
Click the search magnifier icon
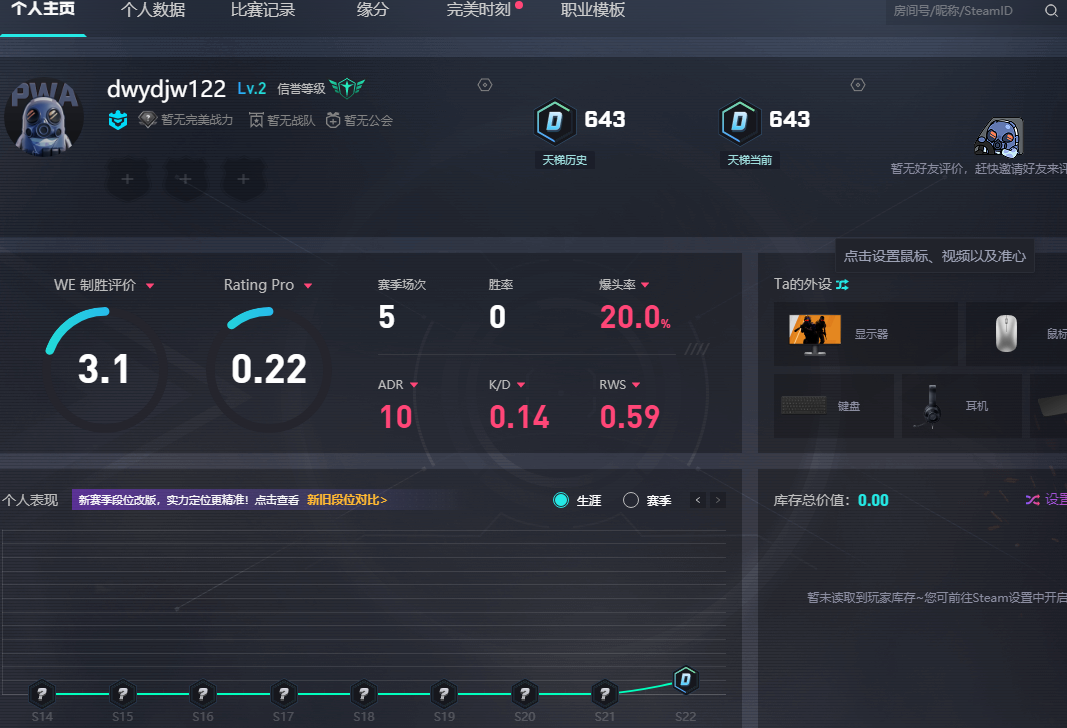[1051, 11]
